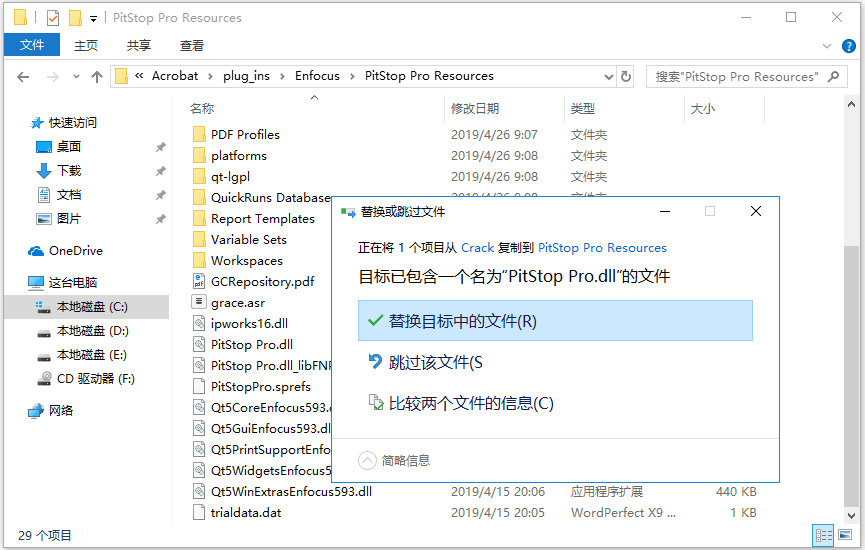Open Help with the blue question icon

tap(848, 46)
